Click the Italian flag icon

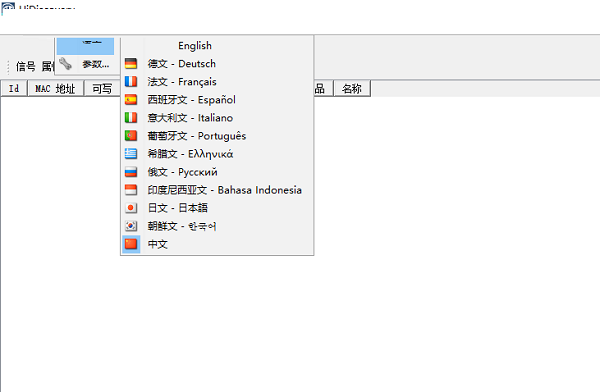(131, 118)
